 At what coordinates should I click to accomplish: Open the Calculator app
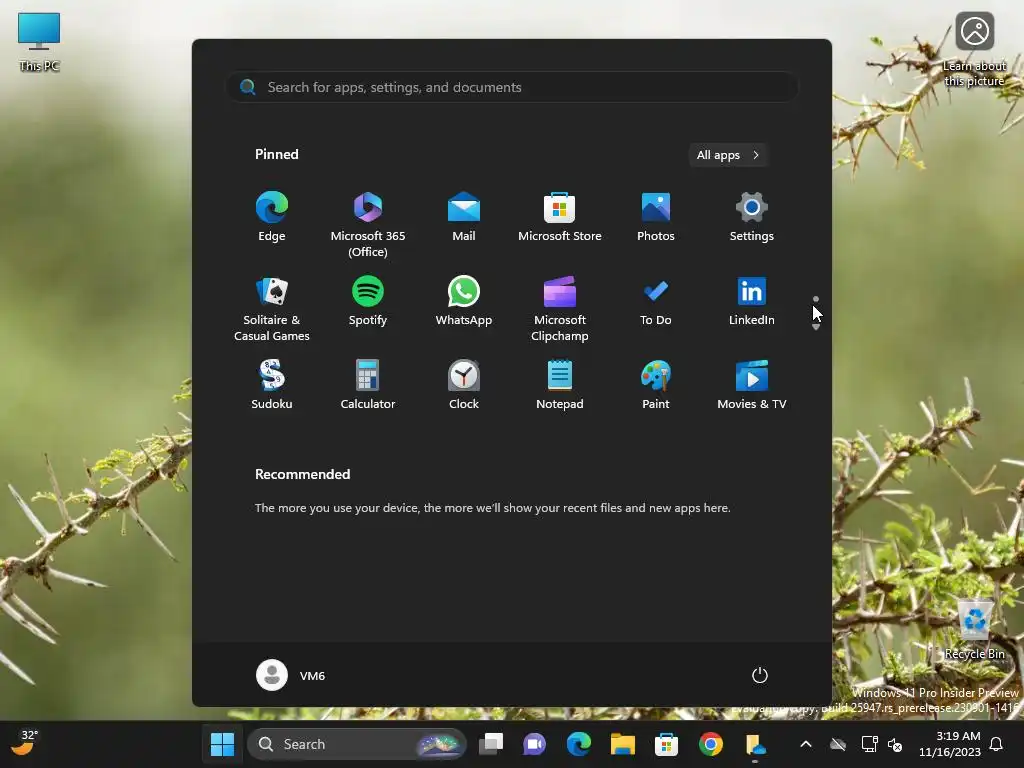coord(368,385)
